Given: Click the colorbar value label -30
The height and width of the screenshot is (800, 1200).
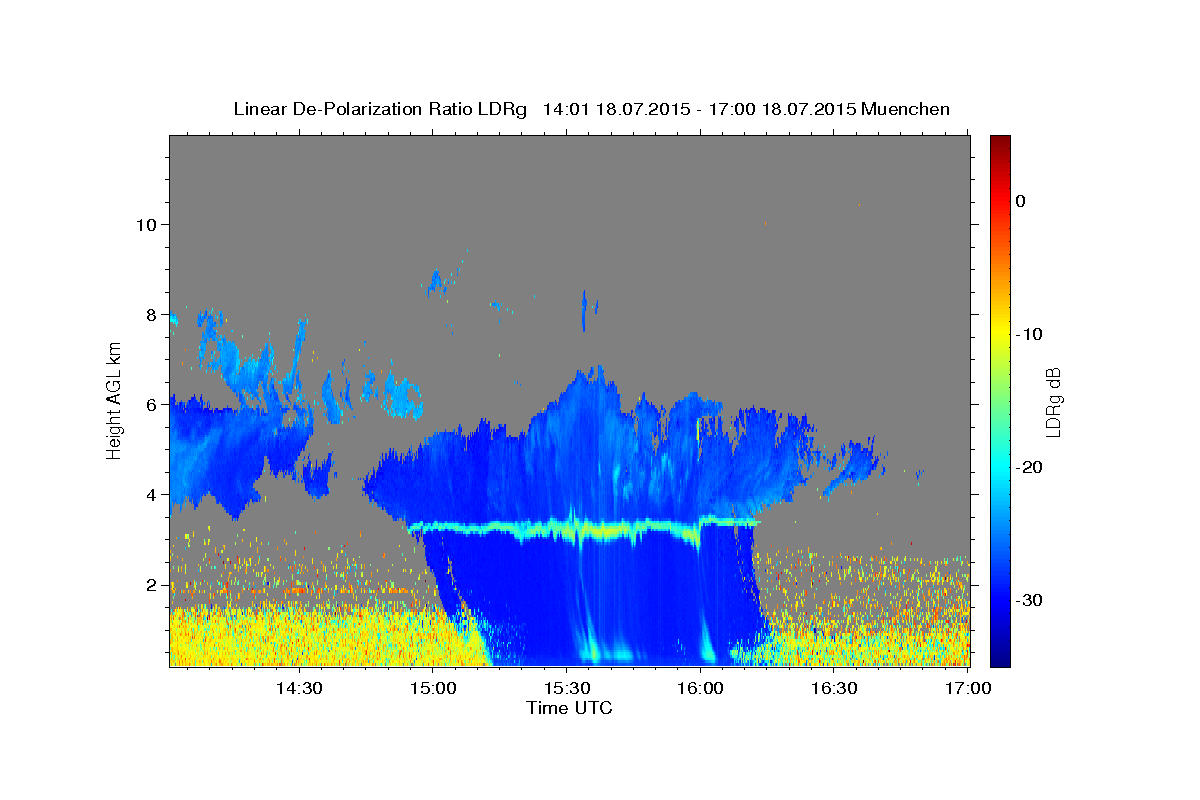Looking at the screenshot, I should coord(1030,600).
